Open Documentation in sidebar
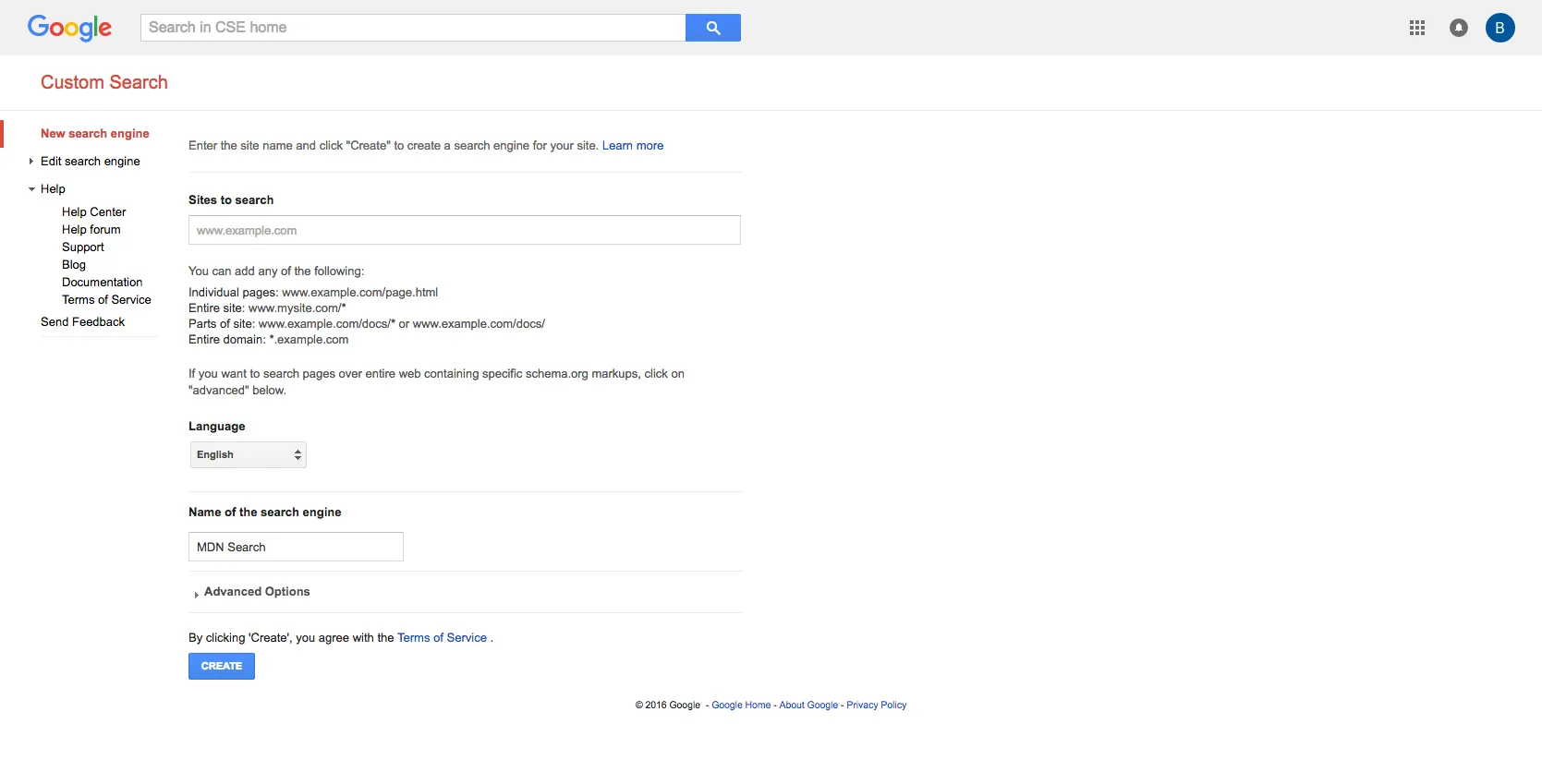Screen dimensions: 1542x784 (x=102, y=283)
